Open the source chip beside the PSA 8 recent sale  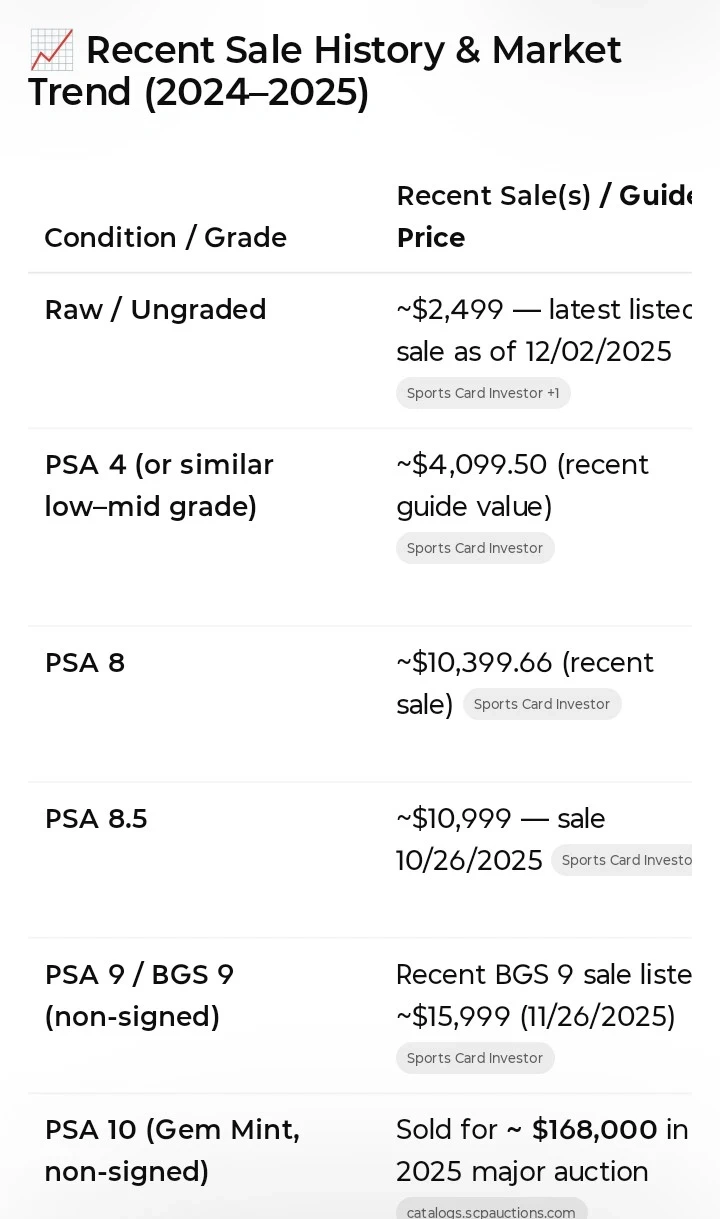pyautogui.click(x=541, y=704)
